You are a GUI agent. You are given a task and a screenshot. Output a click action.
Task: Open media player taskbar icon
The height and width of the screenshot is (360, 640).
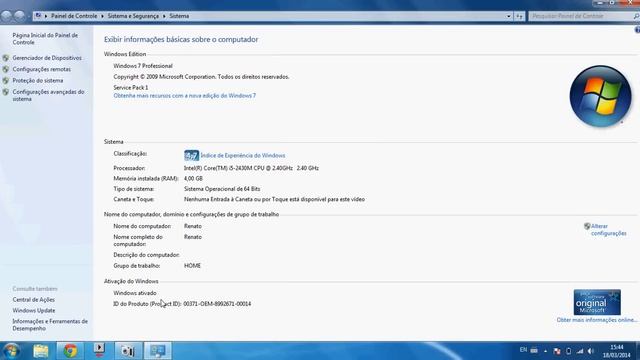[99, 351]
